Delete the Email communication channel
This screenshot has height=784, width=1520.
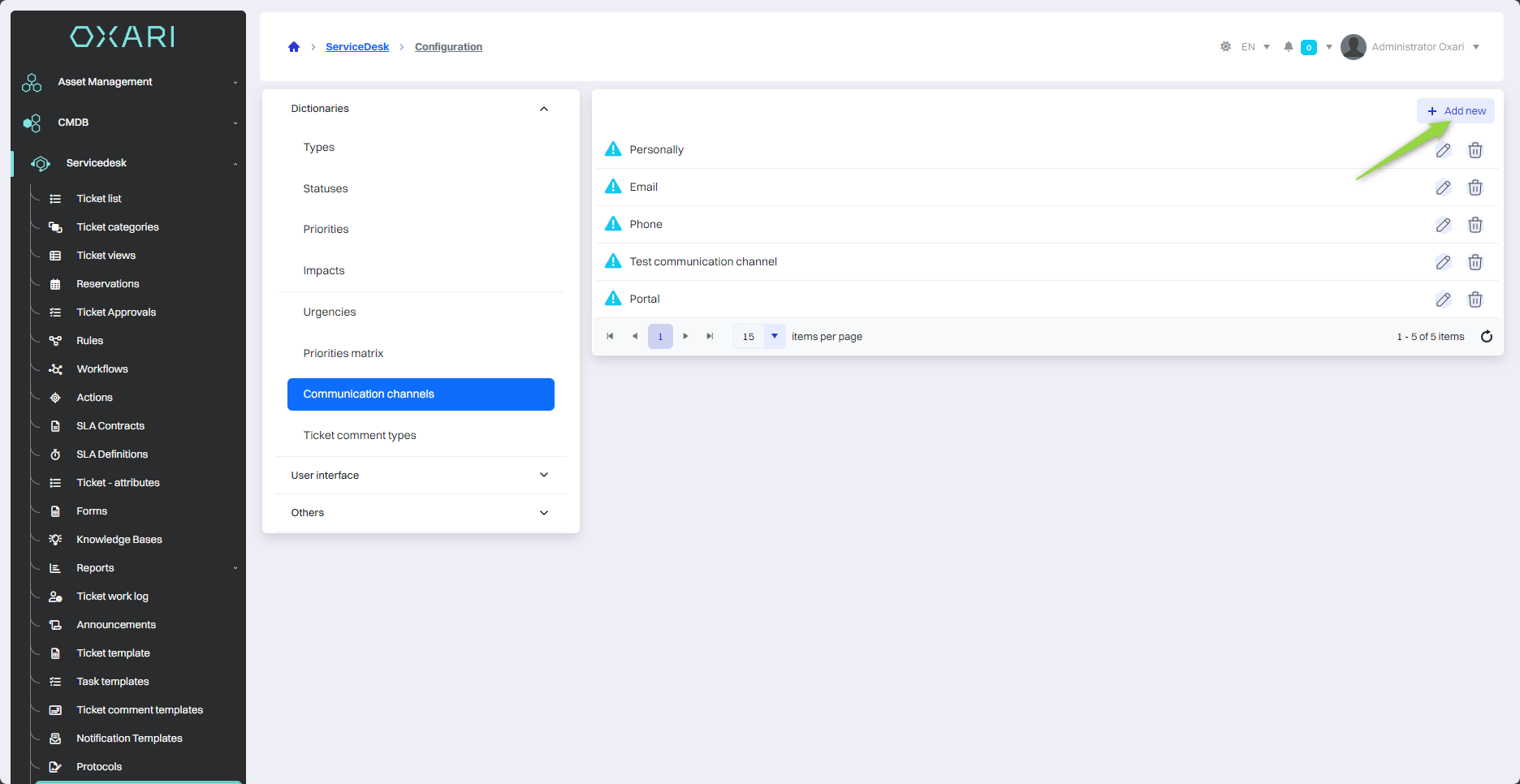pyautogui.click(x=1475, y=187)
